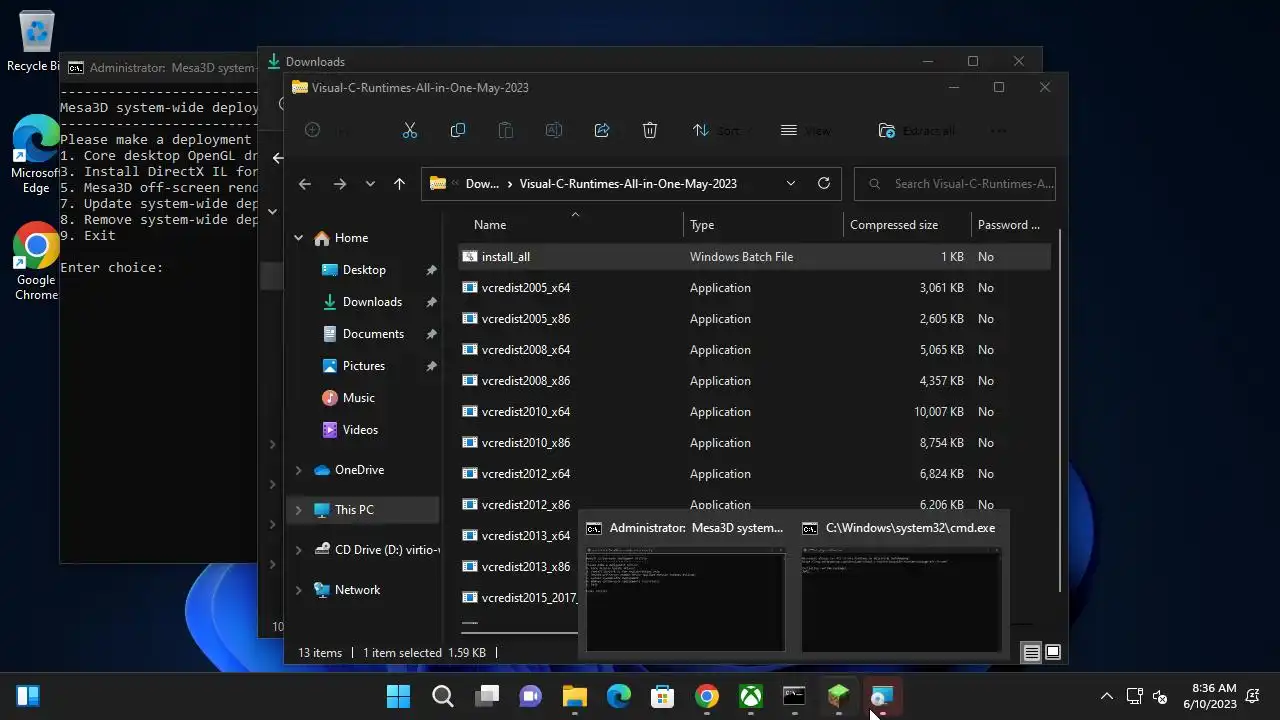Open Pictures in navigation pane
Viewport: 1280px width, 720px height.
tap(363, 366)
